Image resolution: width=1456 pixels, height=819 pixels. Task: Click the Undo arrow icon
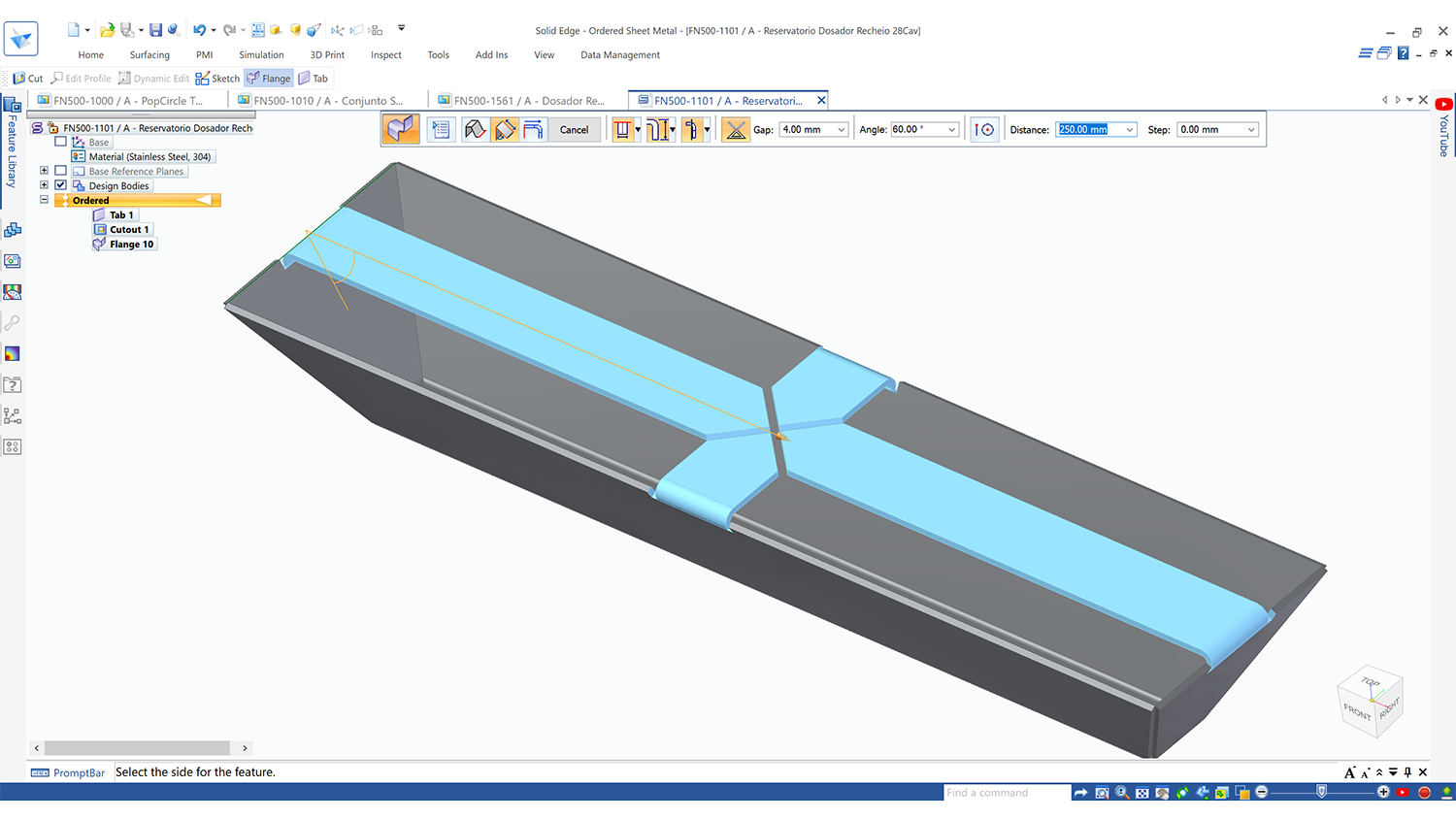198,30
